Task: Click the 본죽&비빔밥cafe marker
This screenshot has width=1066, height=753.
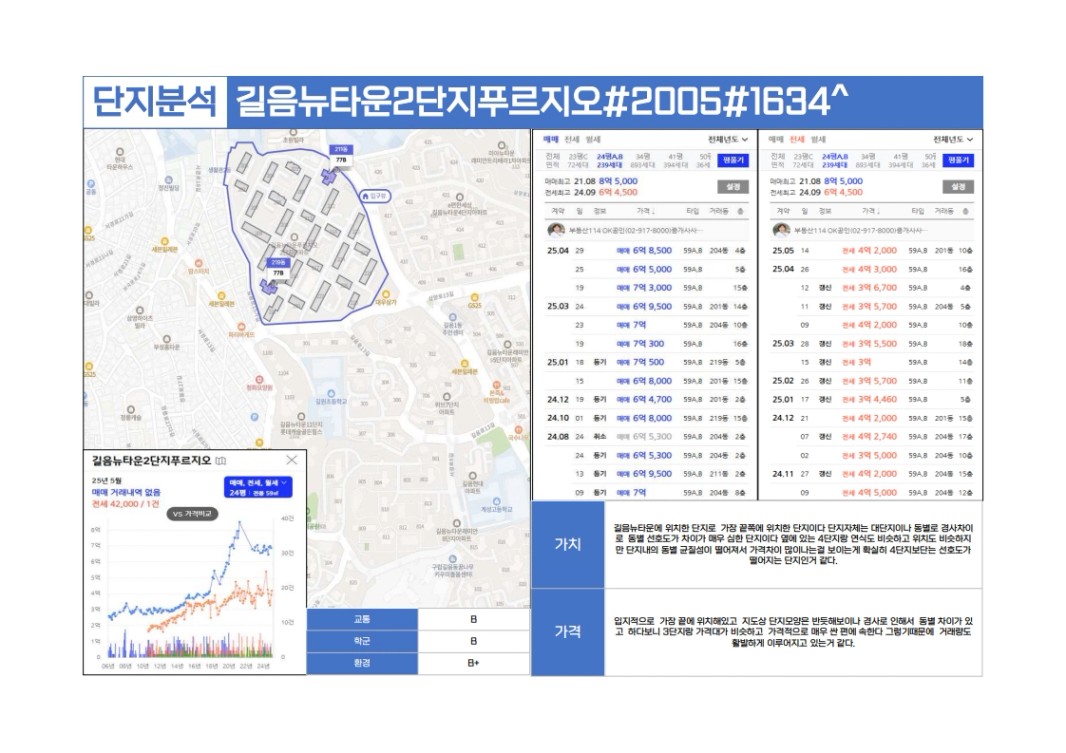Action: (x=497, y=392)
